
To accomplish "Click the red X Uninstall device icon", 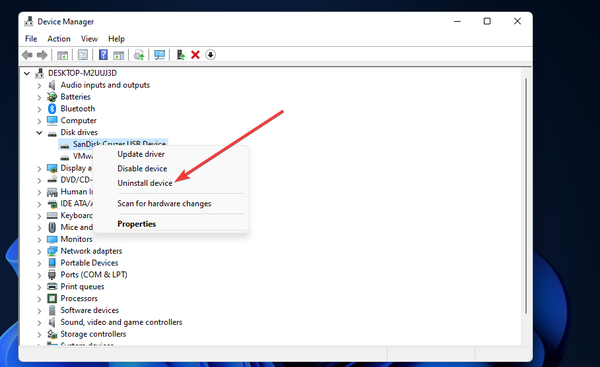I will 195,55.
